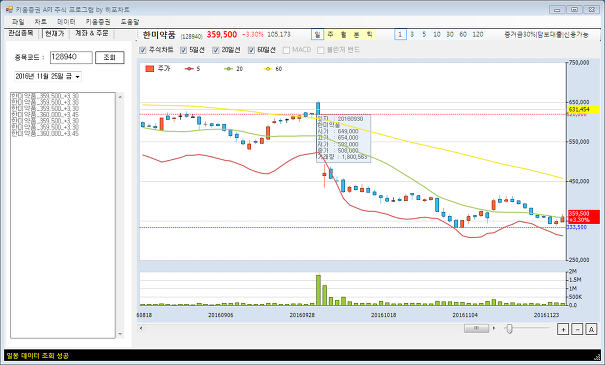Enable the 볼린저 밴드 checkbox

[x=320, y=50]
